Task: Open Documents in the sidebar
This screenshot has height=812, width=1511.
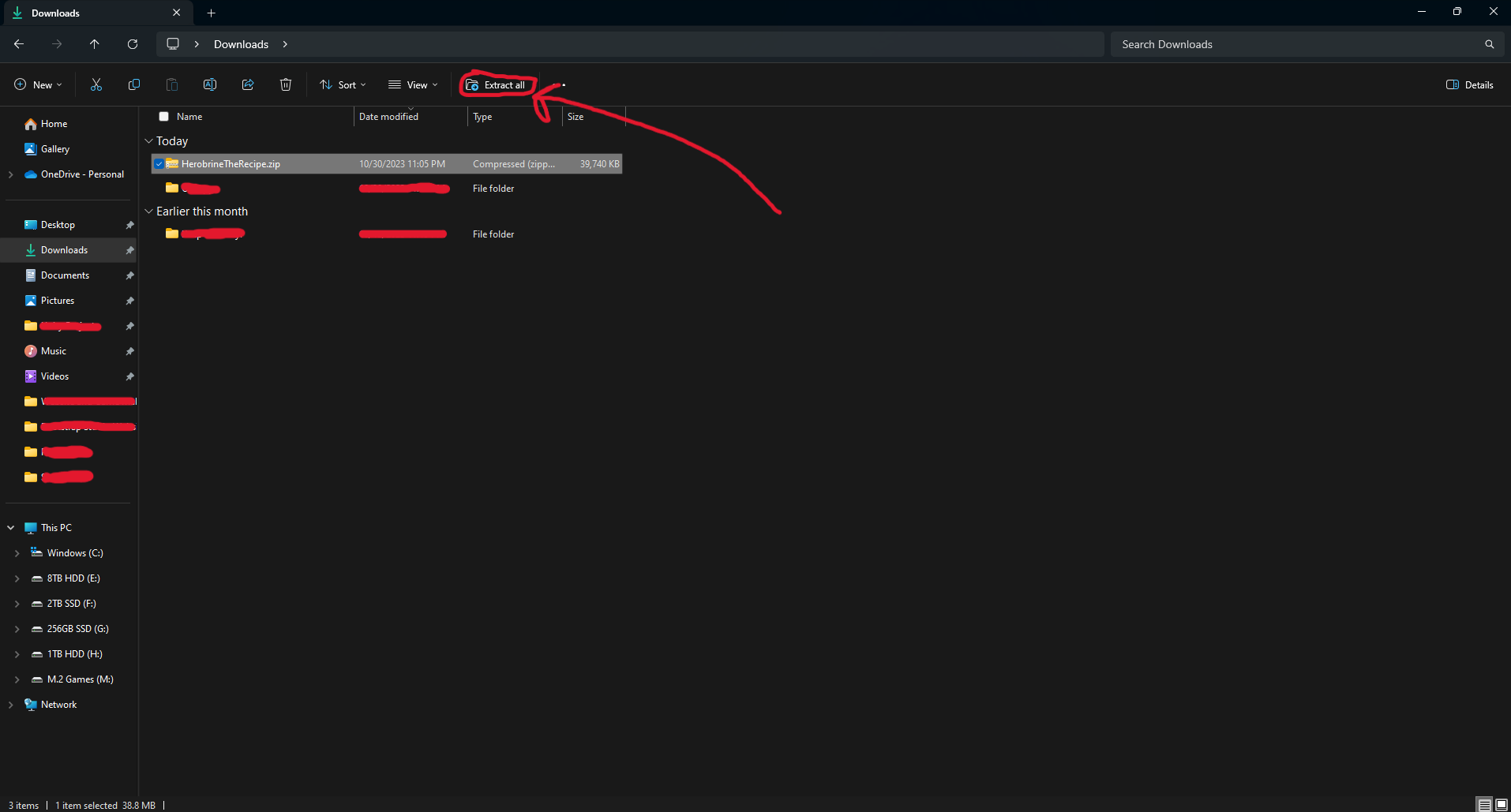Action: (65, 275)
